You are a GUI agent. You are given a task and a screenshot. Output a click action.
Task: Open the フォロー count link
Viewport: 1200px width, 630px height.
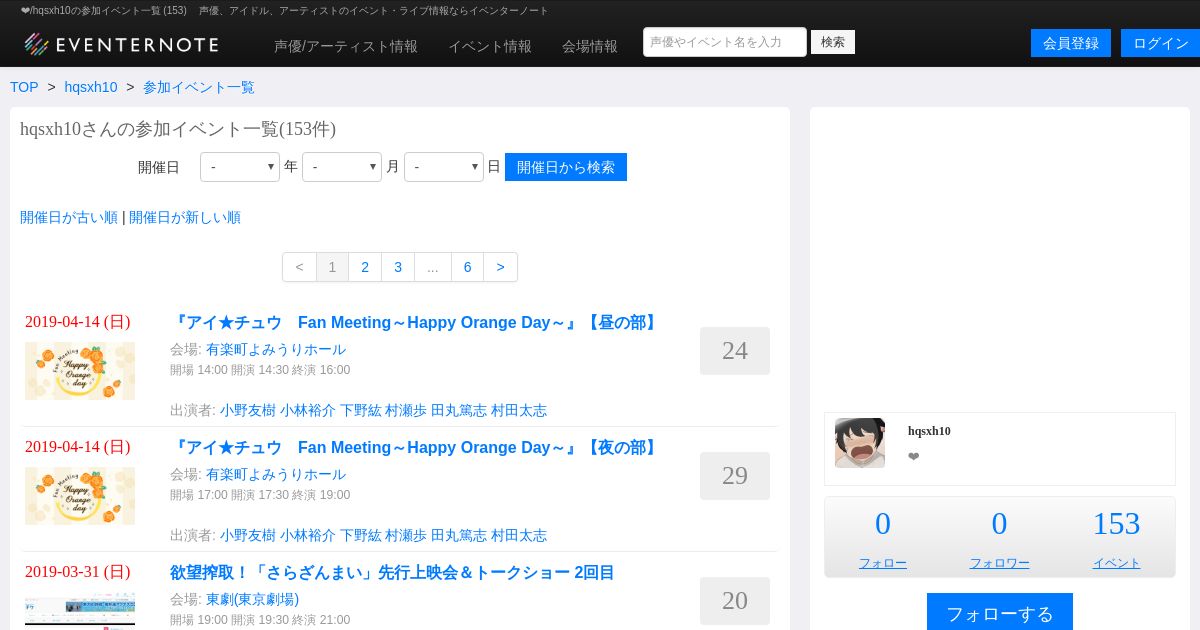883,563
